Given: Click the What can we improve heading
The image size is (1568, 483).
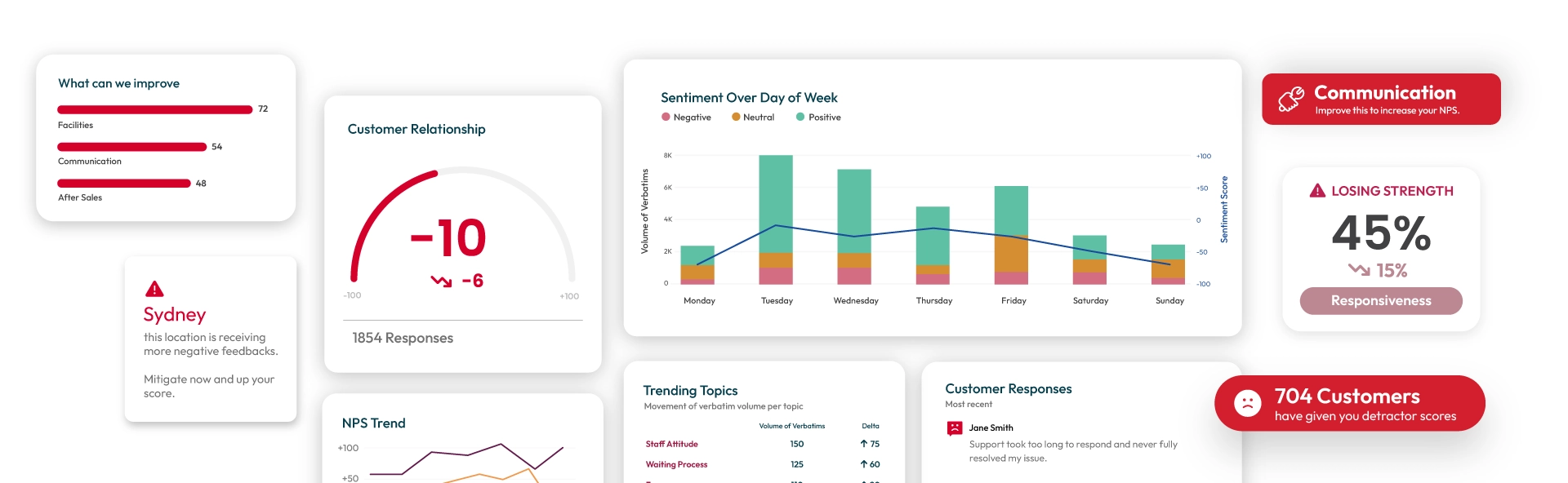Looking at the screenshot, I should click(118, 83).
